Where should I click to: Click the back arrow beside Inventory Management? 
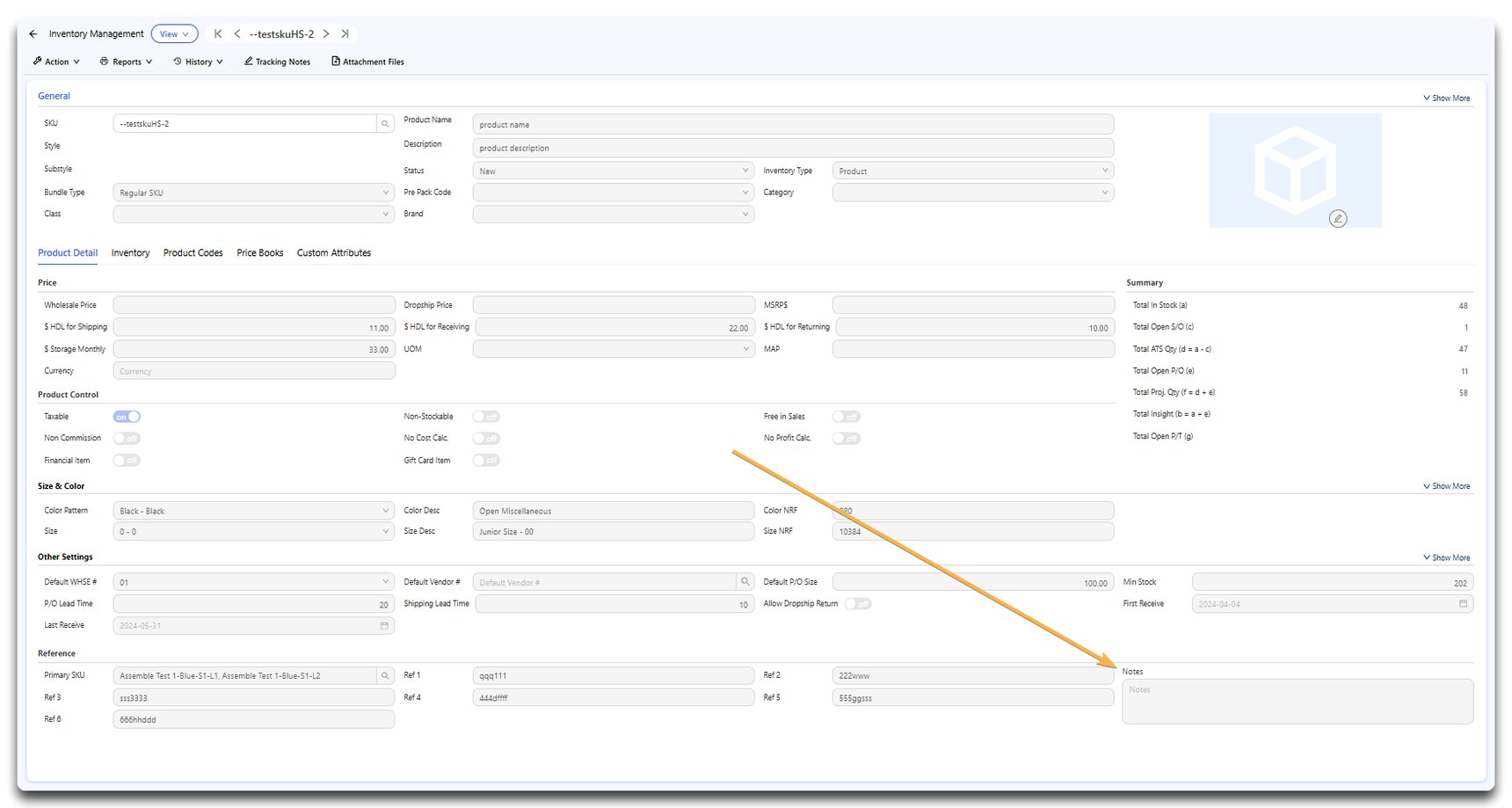(x=33, y=33)
